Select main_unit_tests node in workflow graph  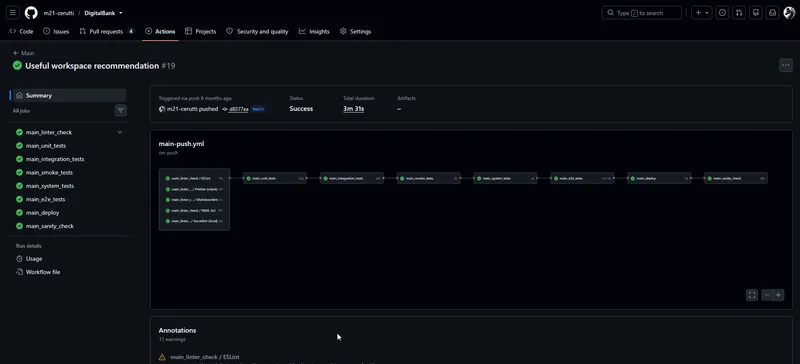point(275,179)
